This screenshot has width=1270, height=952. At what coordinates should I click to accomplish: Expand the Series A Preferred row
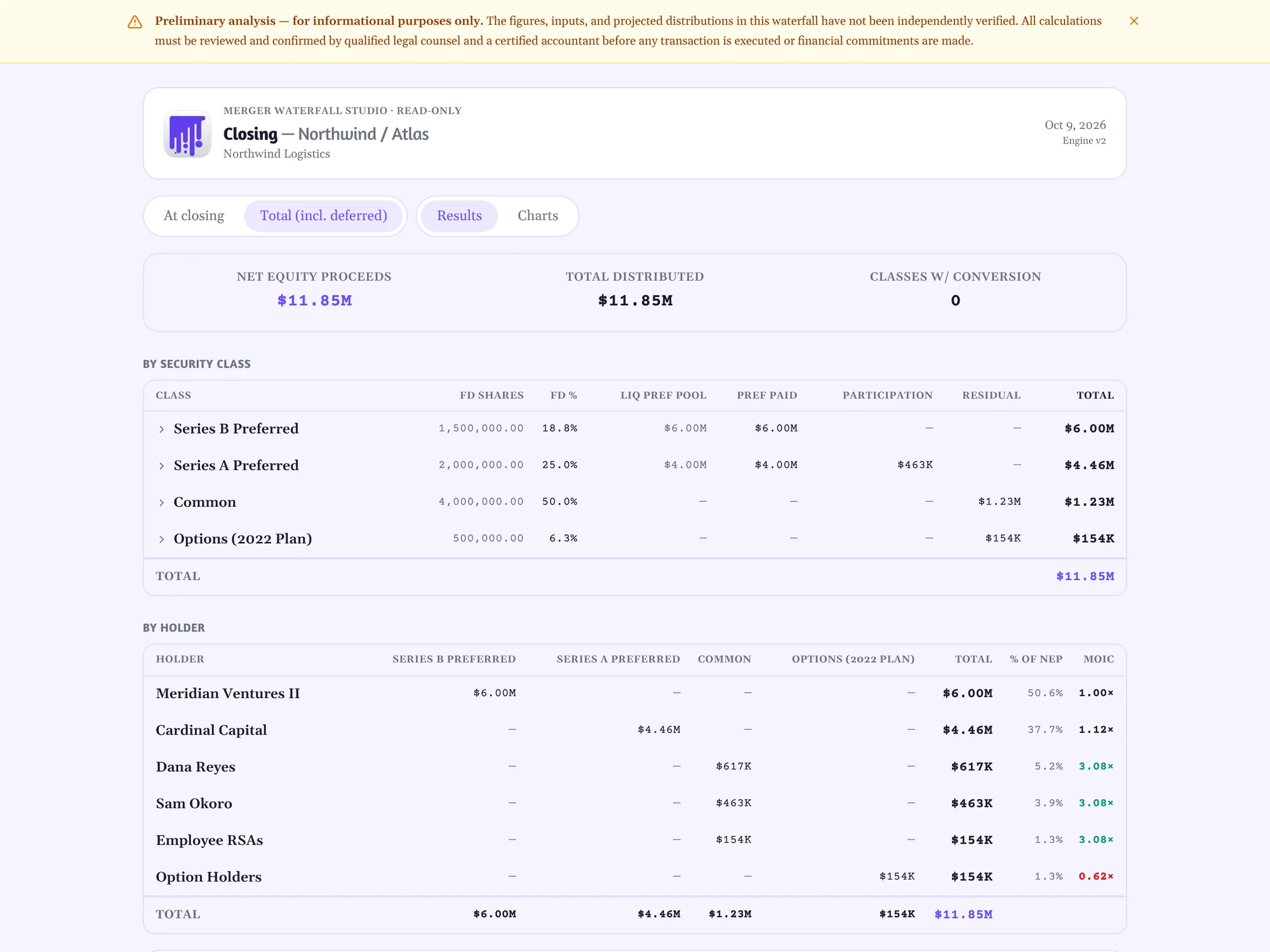click(x=161, y=466)
